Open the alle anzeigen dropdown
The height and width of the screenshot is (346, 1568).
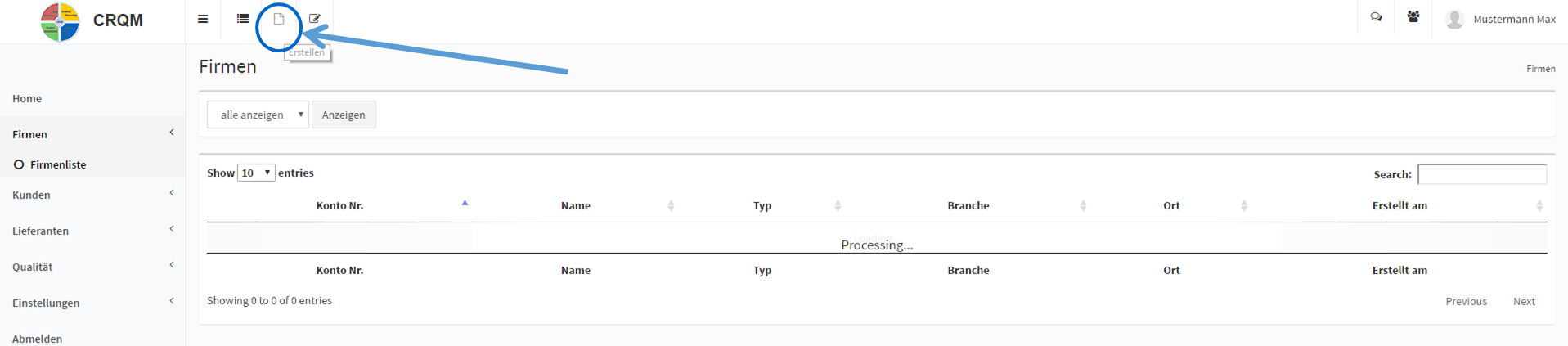(258, 115)
